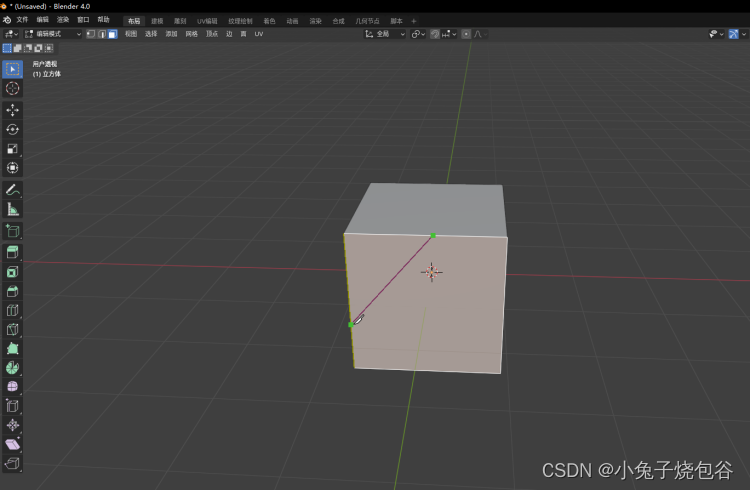Choose the 'intersect selection' mode icon
Viewport: 750px width, 490px height.
tap(49, 48)
